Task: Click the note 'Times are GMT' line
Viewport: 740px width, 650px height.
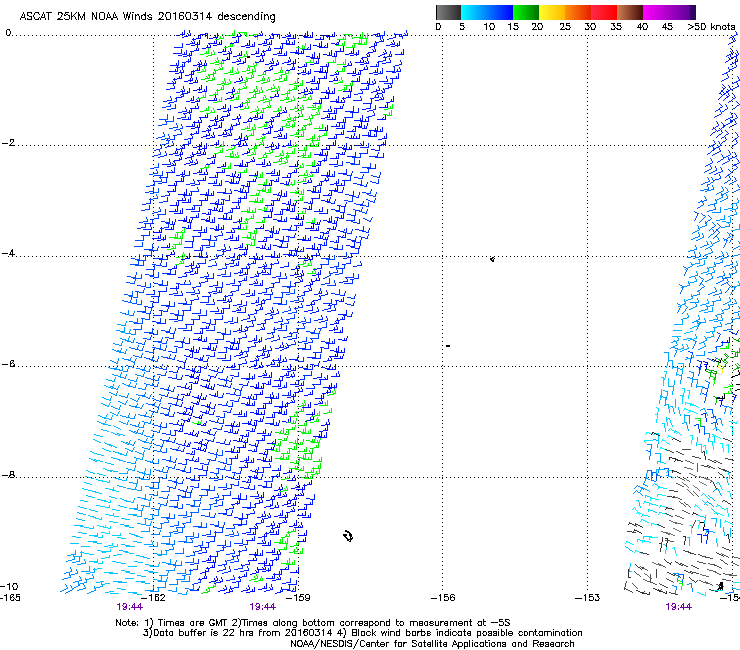Action: click(x=313, y=623)
